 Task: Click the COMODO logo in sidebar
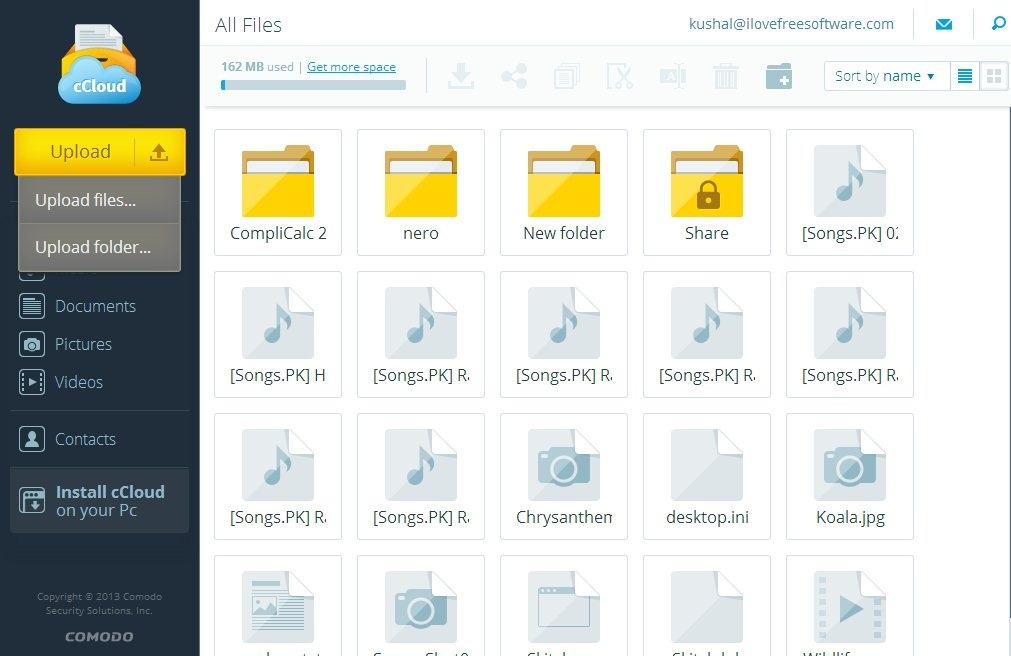(x=99, y=637)
